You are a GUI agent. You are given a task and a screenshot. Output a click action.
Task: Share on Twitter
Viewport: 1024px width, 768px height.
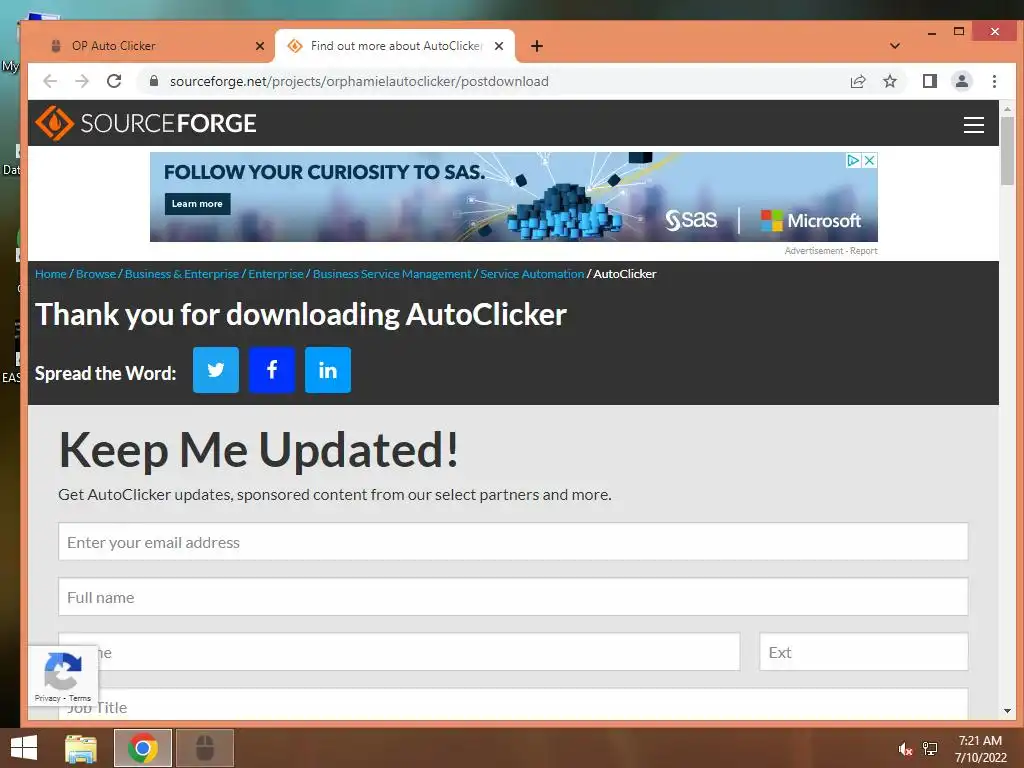click(x=216, y=370)
